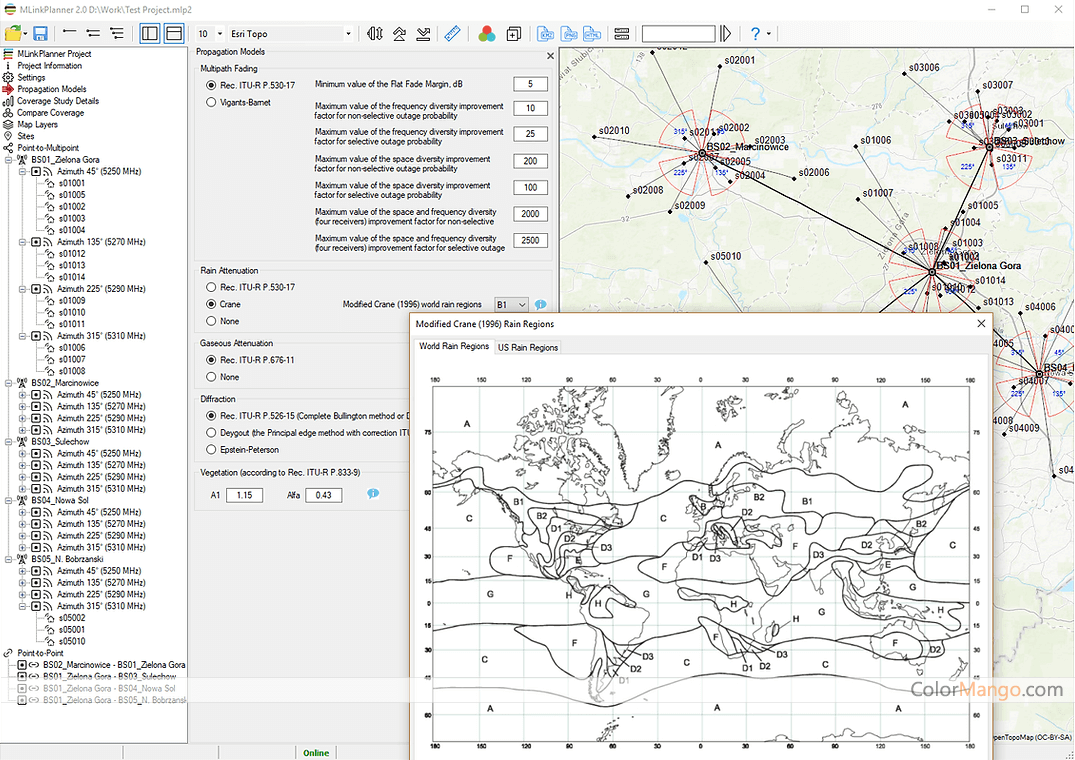Image resolution: width=1075 pixels, height=760 pixels.
Task: Collapse the BS01_Zielona Gora tree node
Action: click(9, 160)
